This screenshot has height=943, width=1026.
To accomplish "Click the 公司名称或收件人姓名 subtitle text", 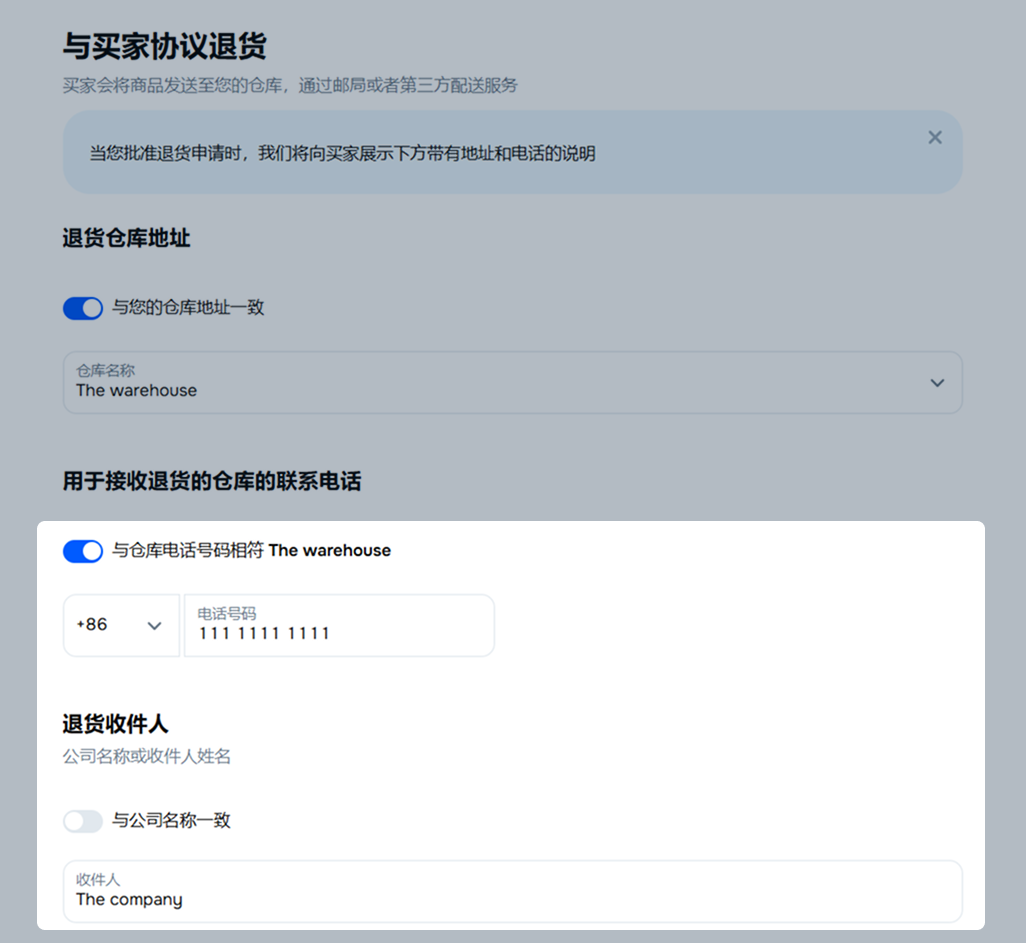I will 147,756.
